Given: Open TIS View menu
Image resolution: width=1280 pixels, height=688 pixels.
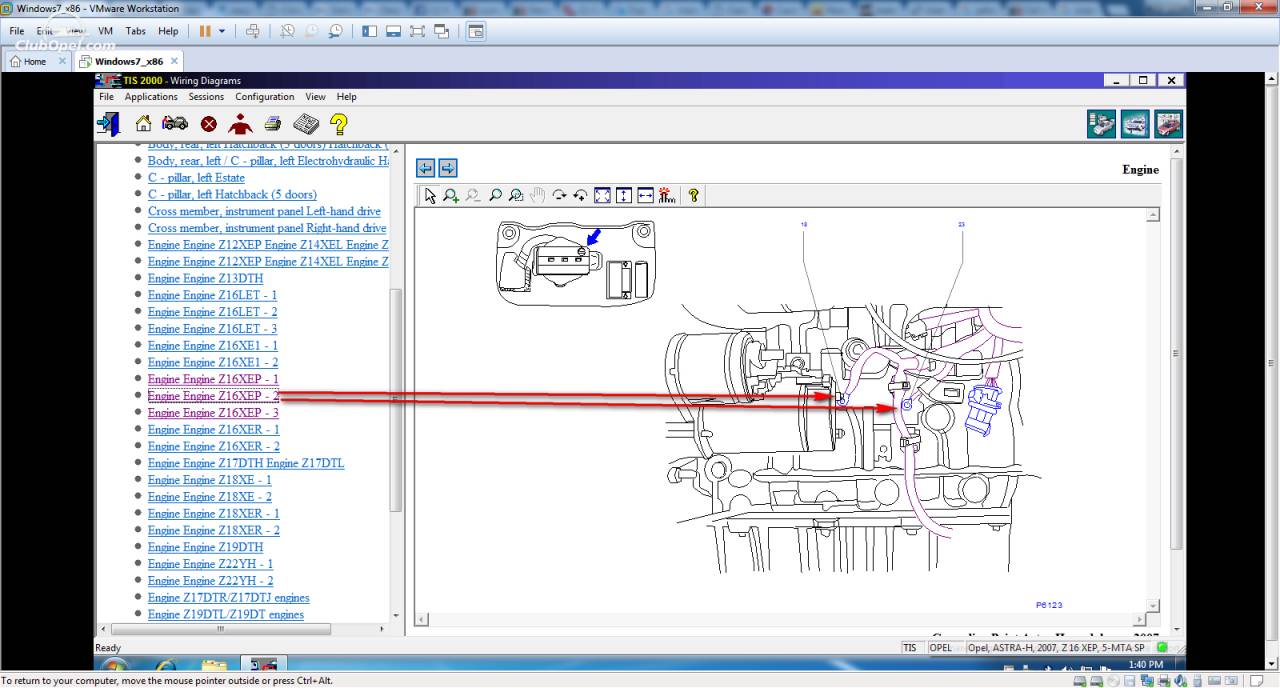Looking at the screenshot, I should (x=315, y=97).
